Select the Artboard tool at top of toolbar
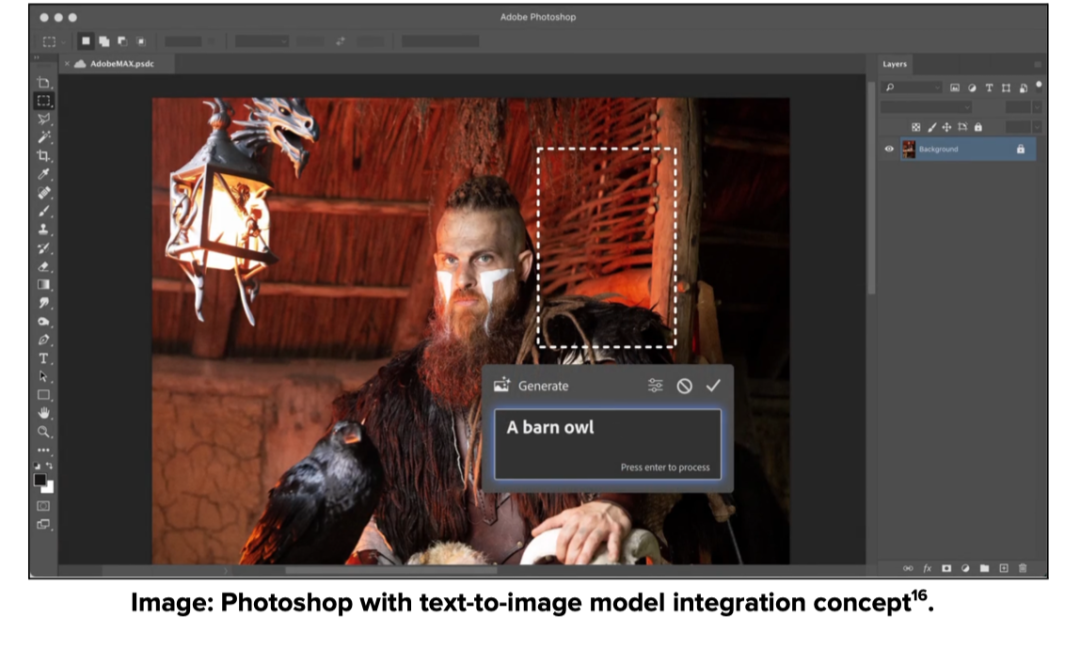This screenshot has width=1080, height=649. (x=43, y=82)
